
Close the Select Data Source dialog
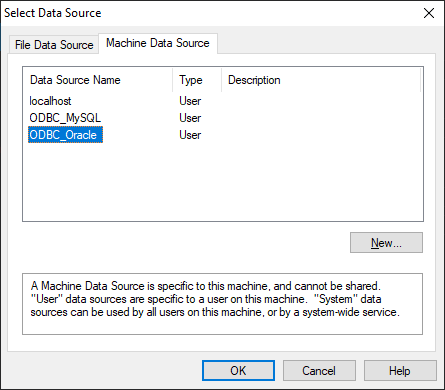(x=429, y=13)
